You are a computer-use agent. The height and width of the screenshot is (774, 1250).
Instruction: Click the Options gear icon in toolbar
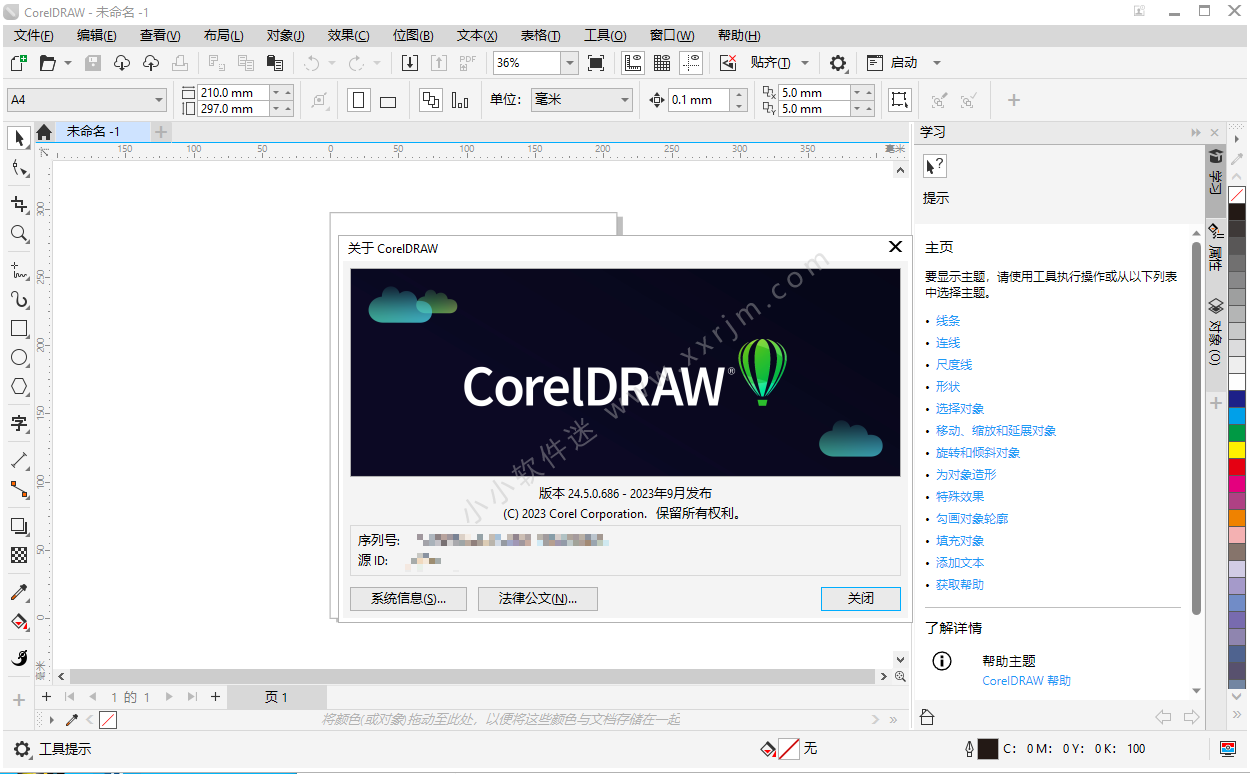point(838,63)
